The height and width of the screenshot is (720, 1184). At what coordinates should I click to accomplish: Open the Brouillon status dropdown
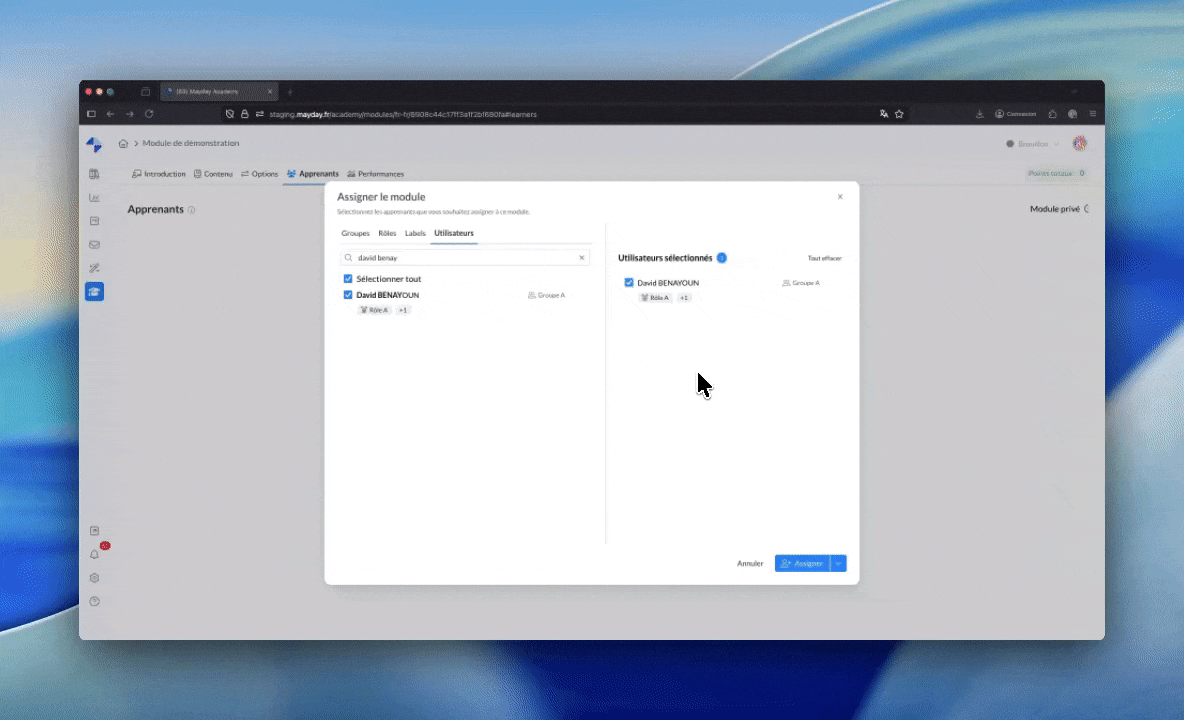point(1033,144)
